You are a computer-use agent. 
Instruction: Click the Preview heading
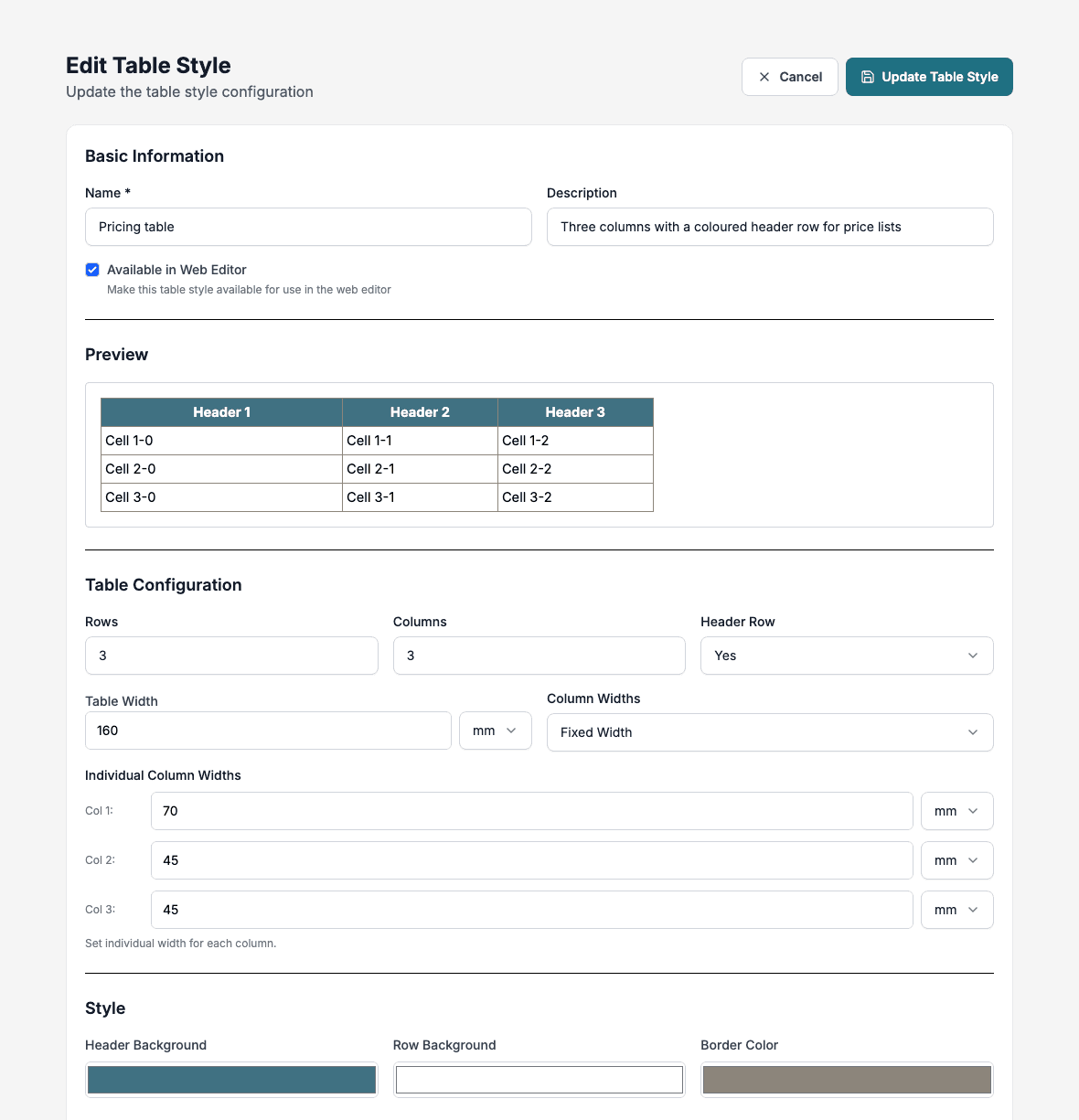pos(116,355)
